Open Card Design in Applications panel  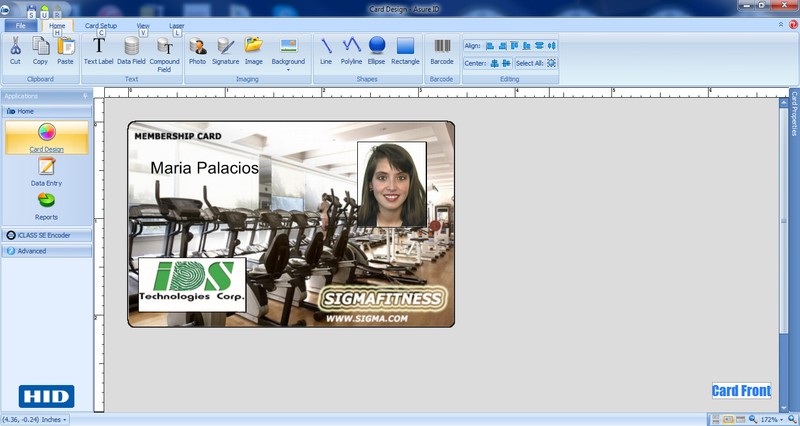click(46, 138)
